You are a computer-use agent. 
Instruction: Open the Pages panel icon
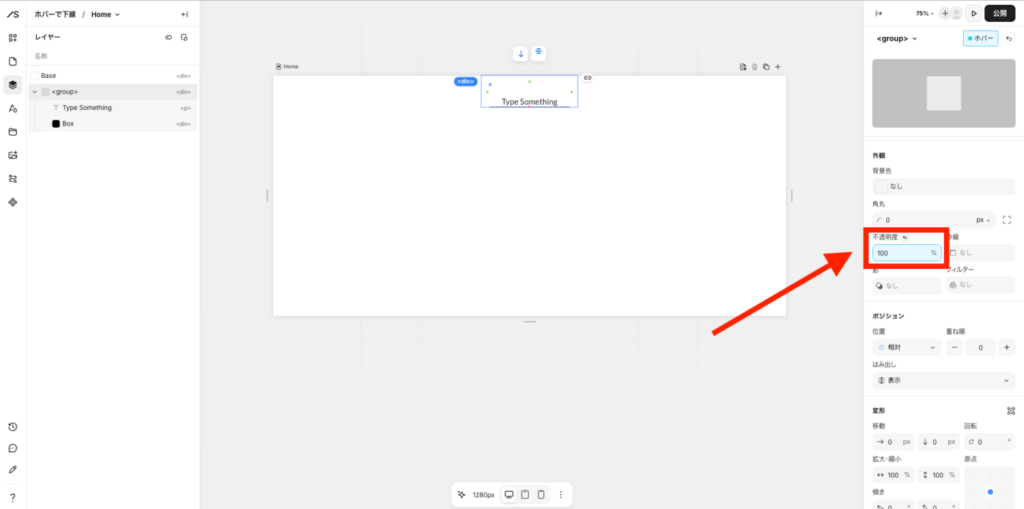13,61
